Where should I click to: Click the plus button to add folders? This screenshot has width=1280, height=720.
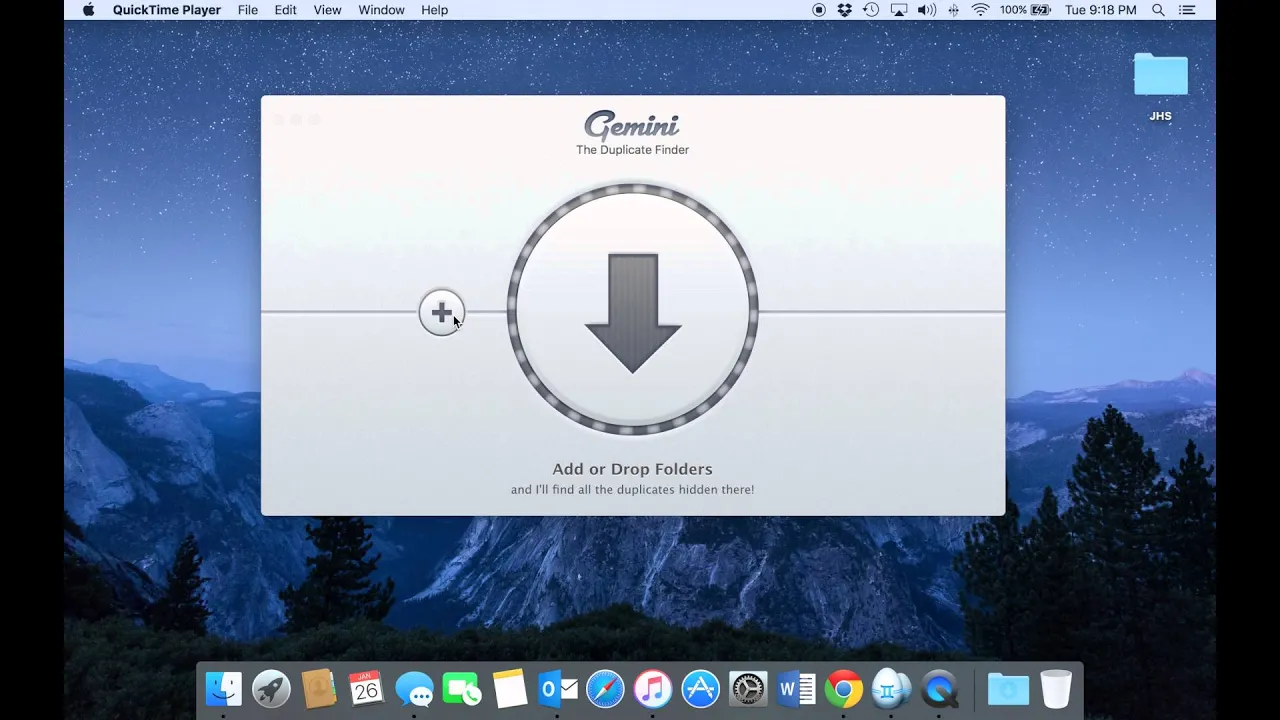coord(441,313)
